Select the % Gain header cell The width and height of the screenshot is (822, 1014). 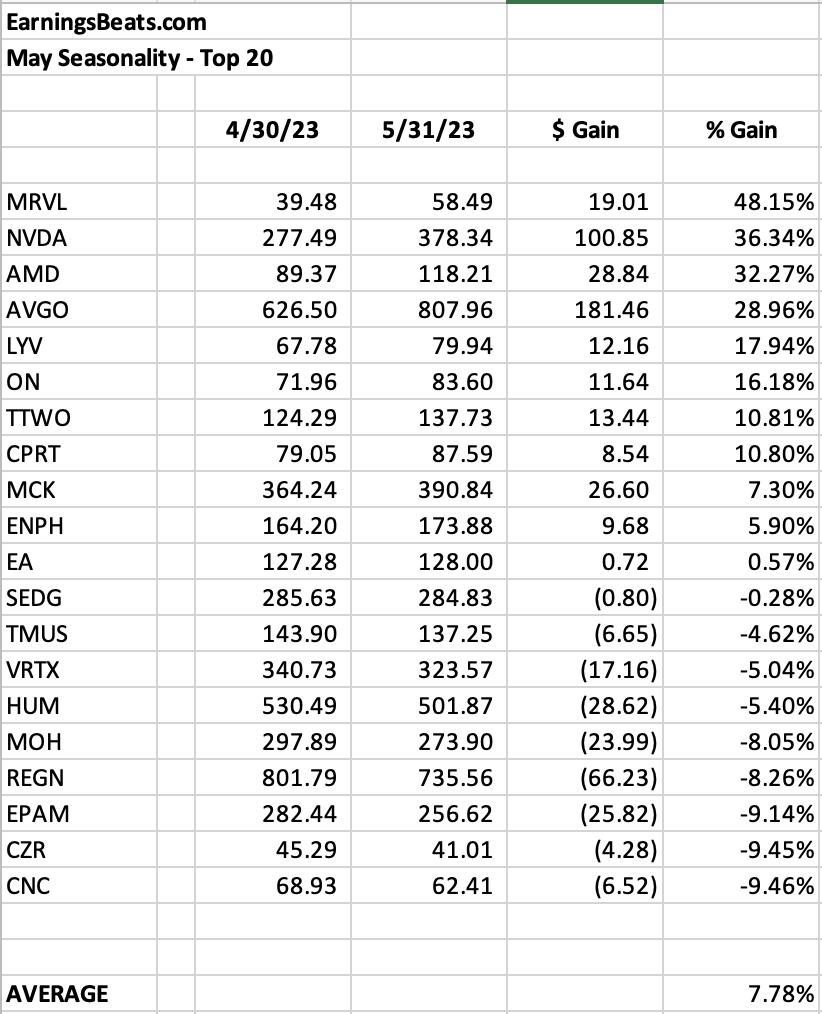(742, 129)
